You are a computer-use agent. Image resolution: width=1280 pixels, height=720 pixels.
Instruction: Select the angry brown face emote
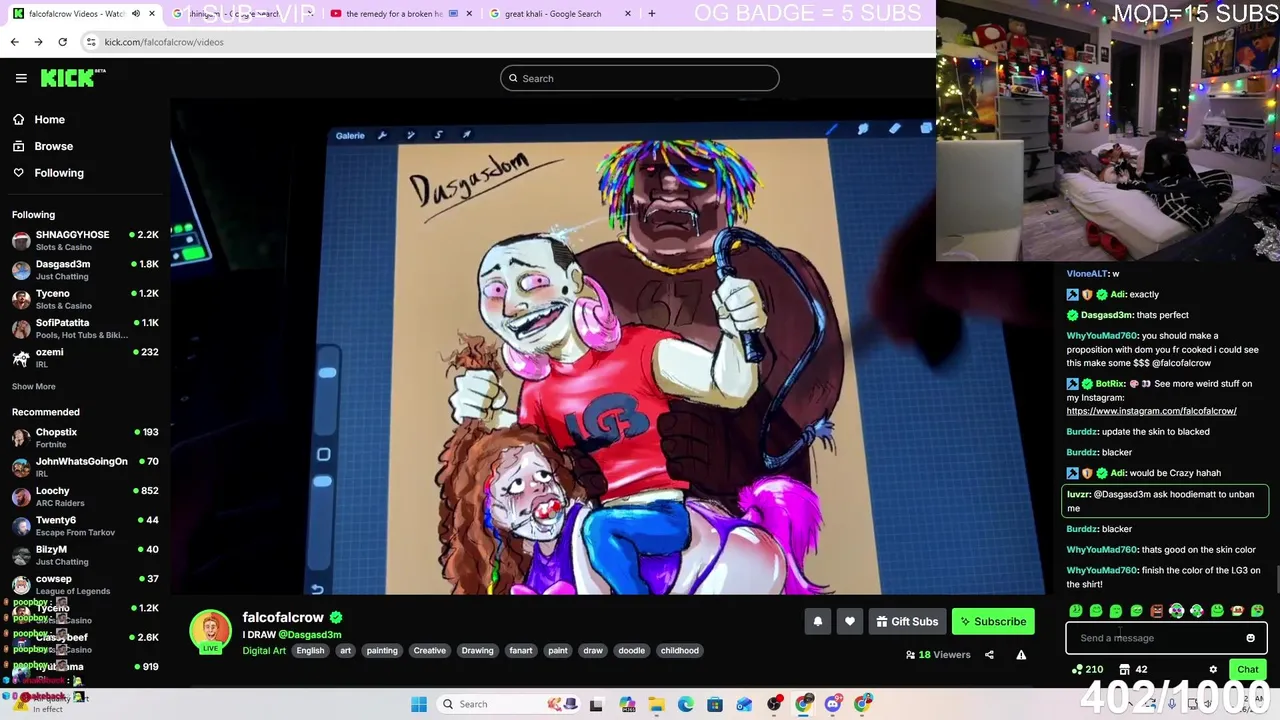[x=1157, y=611]
